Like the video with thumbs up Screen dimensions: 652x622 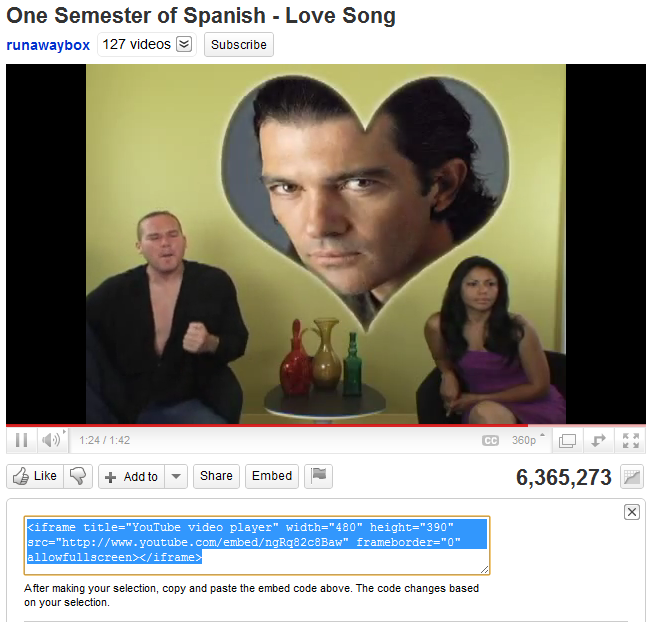(x=35, y=476)
